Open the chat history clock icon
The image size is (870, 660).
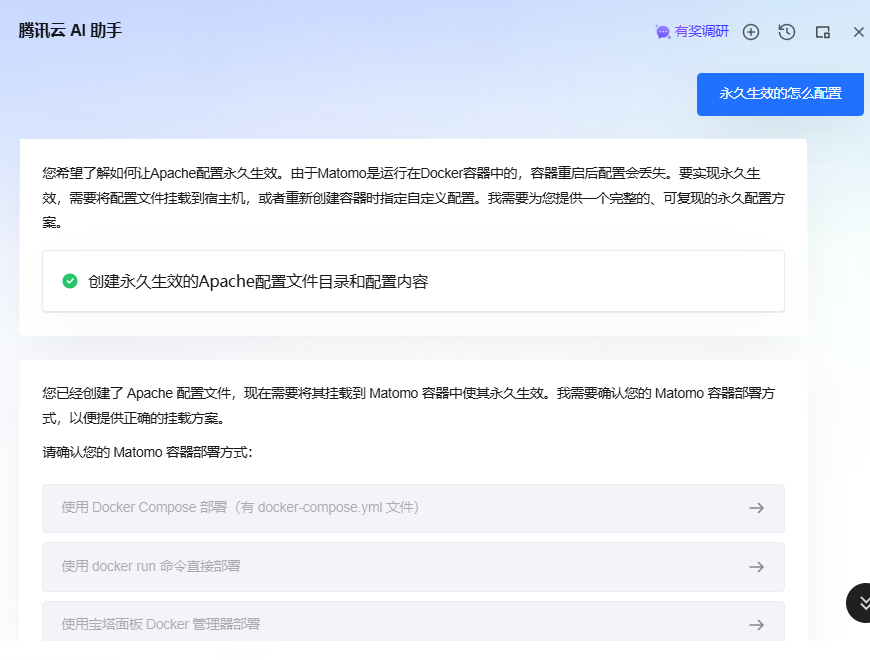coord(787,32)
